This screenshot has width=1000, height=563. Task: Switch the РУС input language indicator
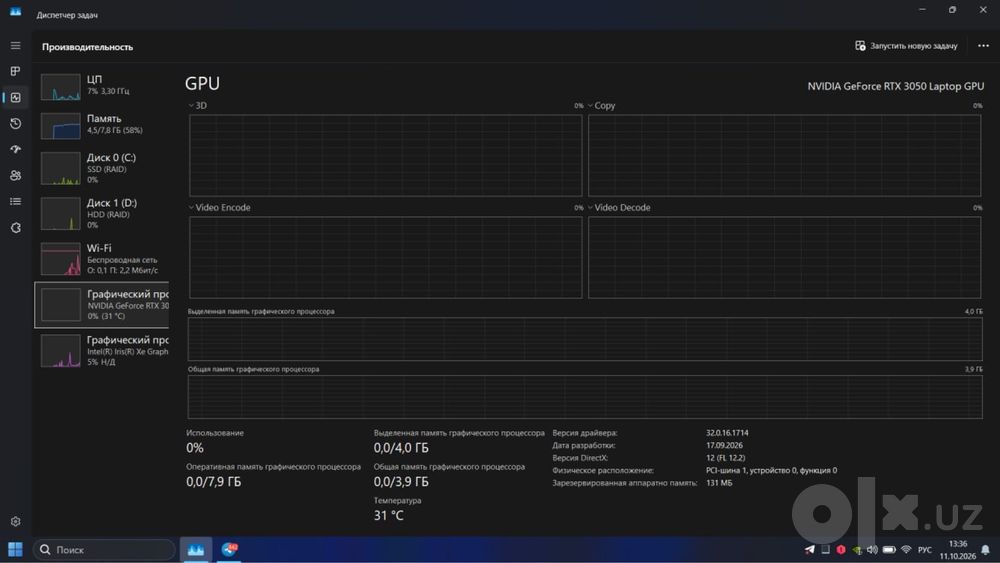point(925,550)
